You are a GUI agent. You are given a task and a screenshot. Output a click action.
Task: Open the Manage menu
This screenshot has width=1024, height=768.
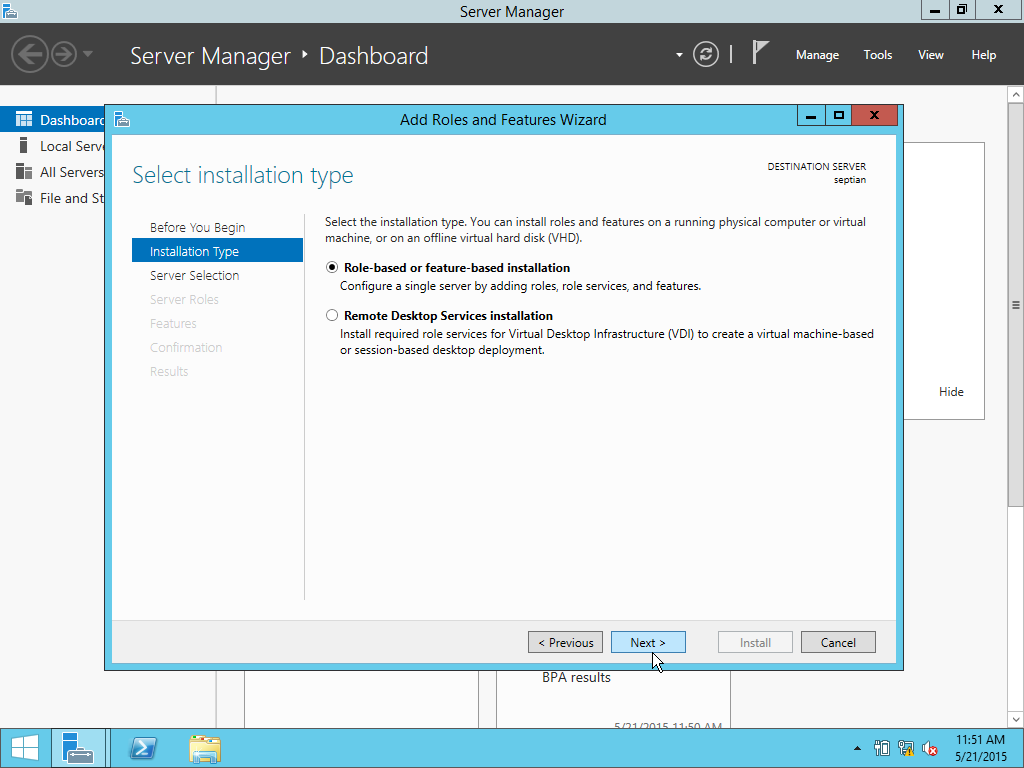(x=817, y=55)
